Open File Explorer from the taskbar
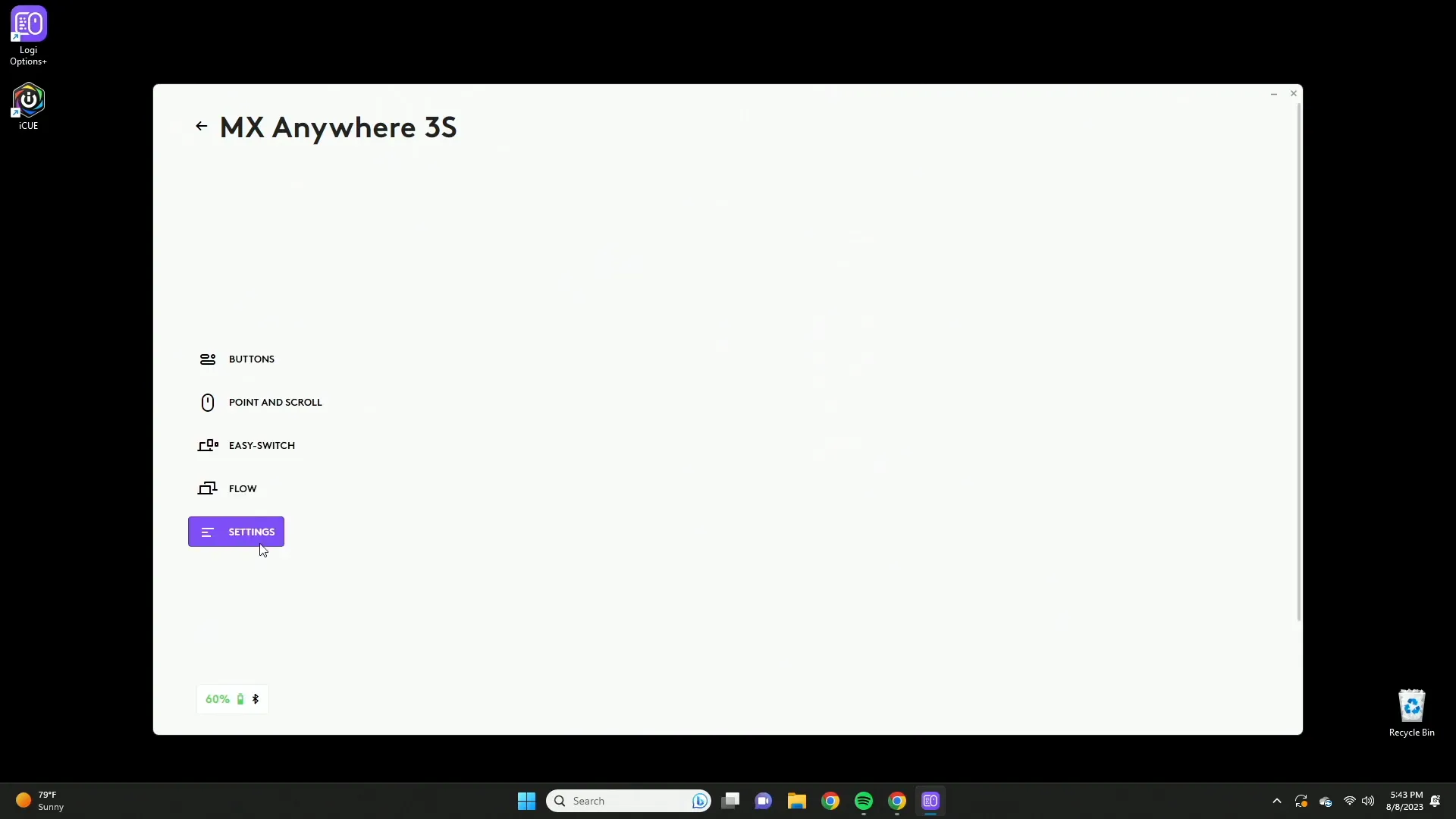The width and height of the screenshot is (1456, 819). 797,801
